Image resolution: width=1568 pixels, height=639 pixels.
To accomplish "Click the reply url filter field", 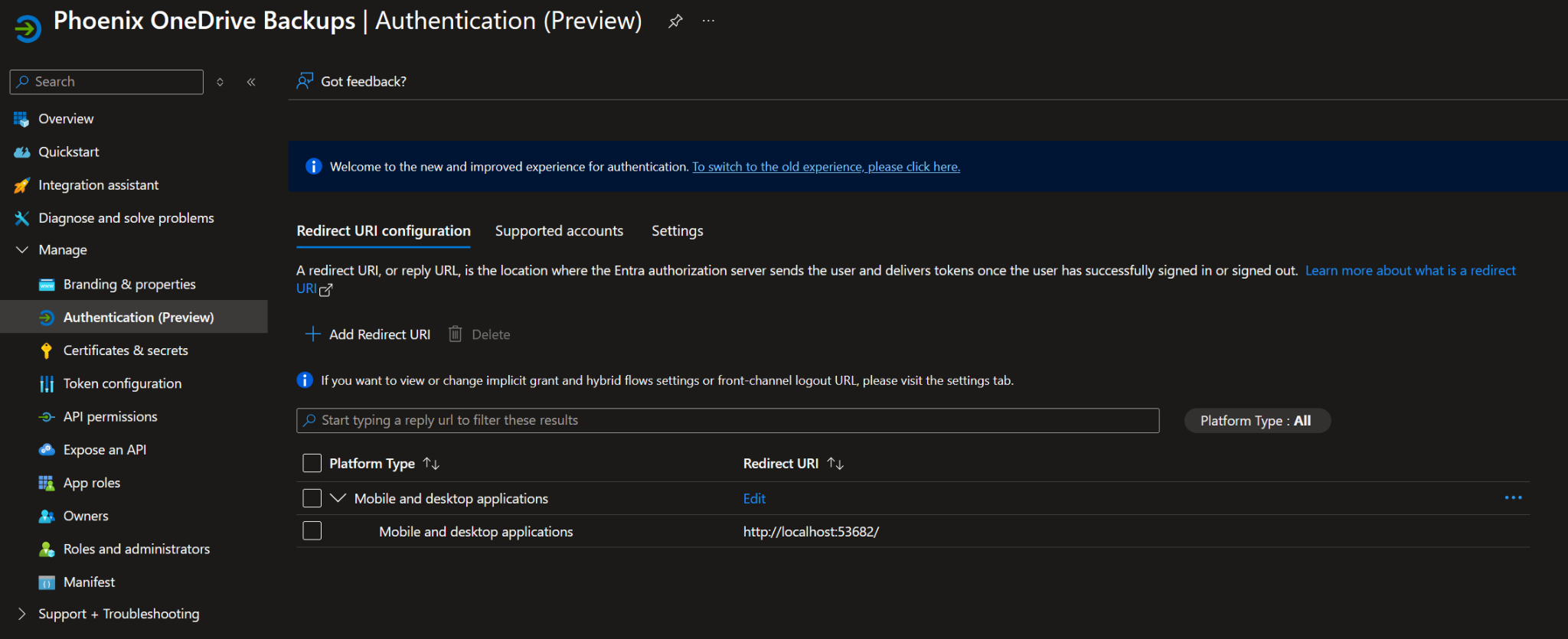I will coord(728,420).
